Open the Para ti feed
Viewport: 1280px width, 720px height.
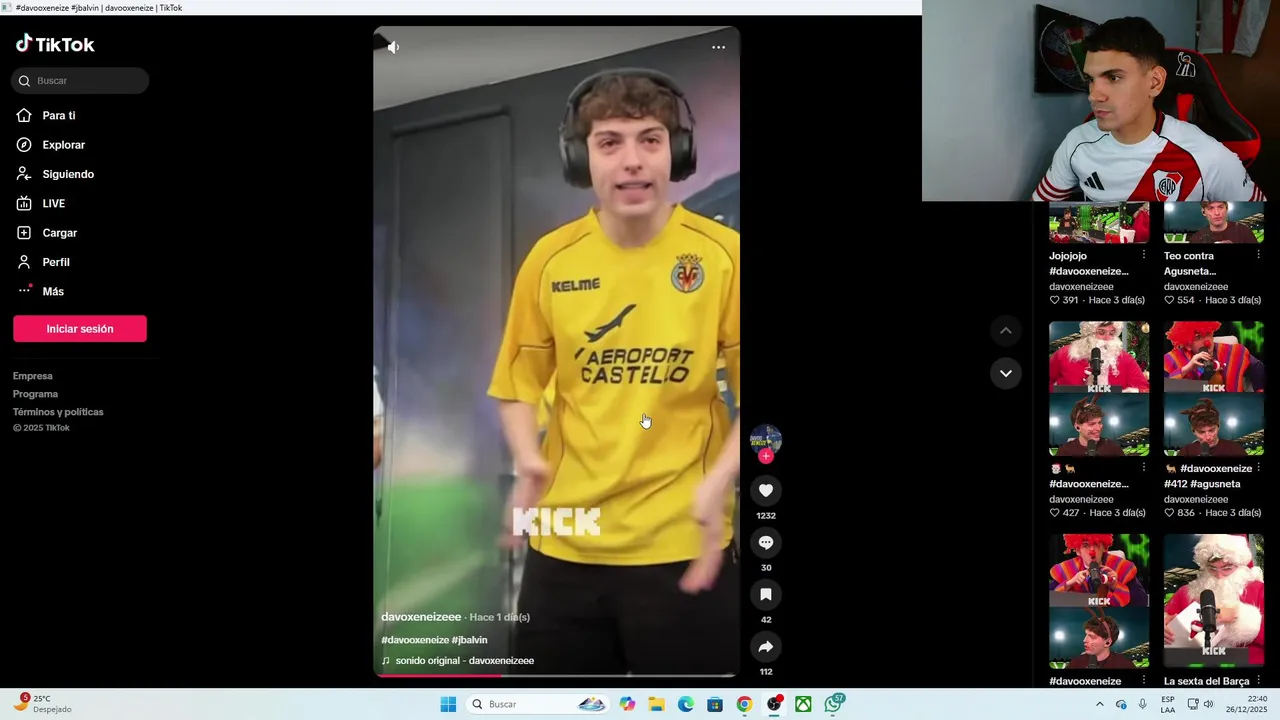click(x=58, y=116)
